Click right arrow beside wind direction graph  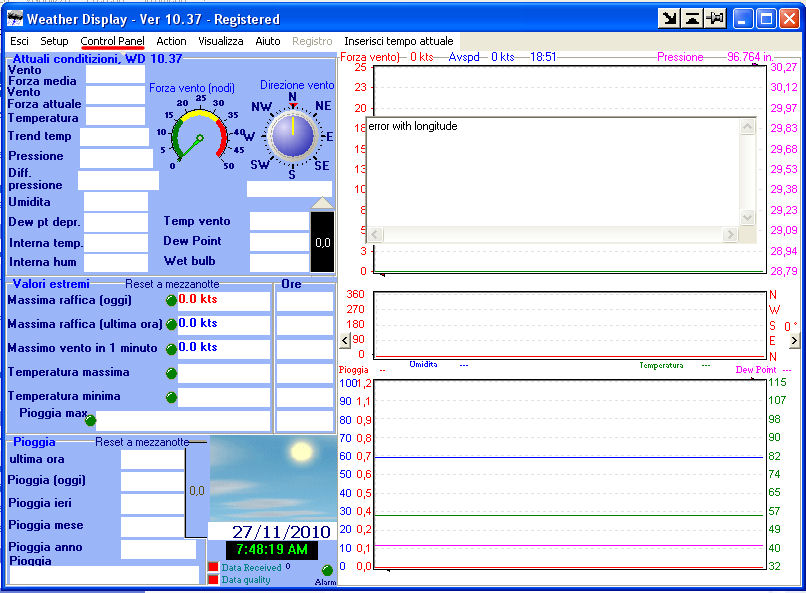click(794, 340)
